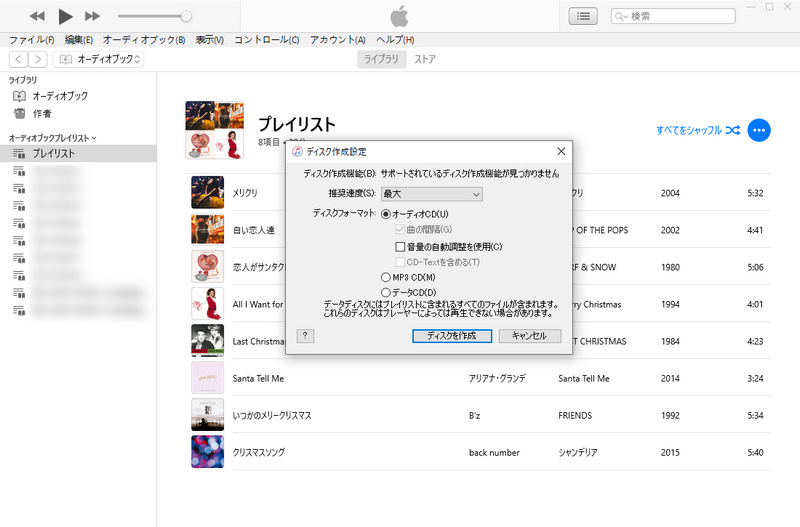Image resolution: width=800 pixels, height=527 pixels.
Task: Go forward with the right arrow button
Action: (x=38, y=59)
